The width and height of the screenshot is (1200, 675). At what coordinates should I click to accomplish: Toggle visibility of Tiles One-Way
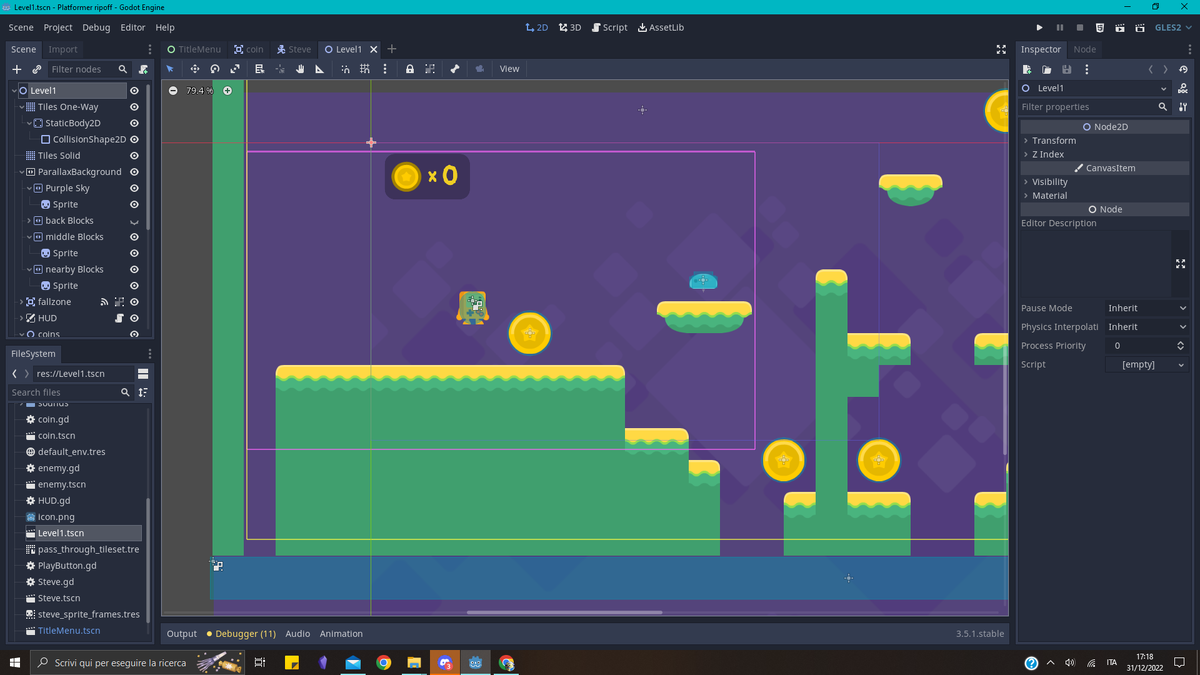coord(134,107)
